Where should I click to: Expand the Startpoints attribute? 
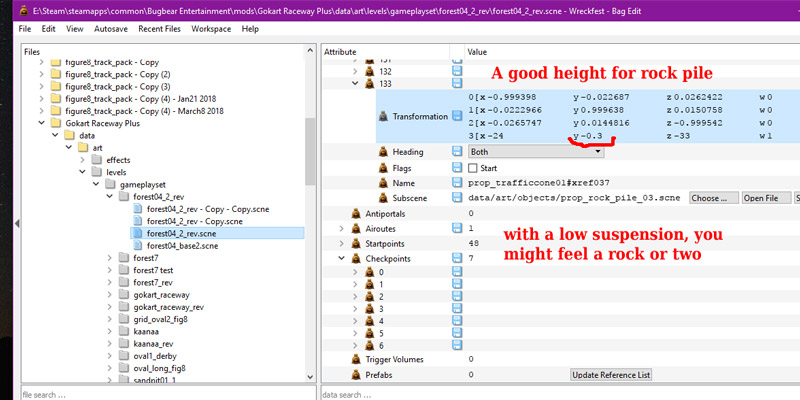pos(342,244)
